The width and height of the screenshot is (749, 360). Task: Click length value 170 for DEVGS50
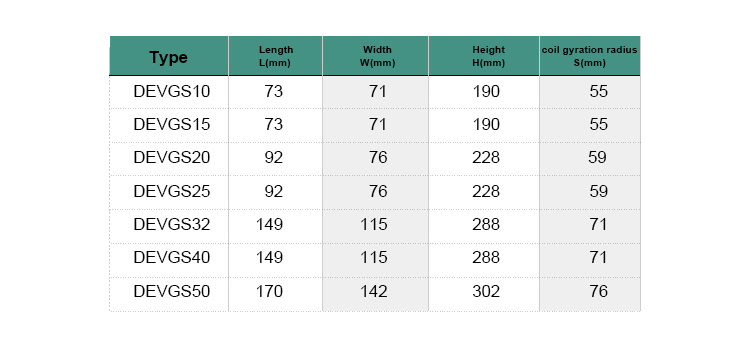269,291
